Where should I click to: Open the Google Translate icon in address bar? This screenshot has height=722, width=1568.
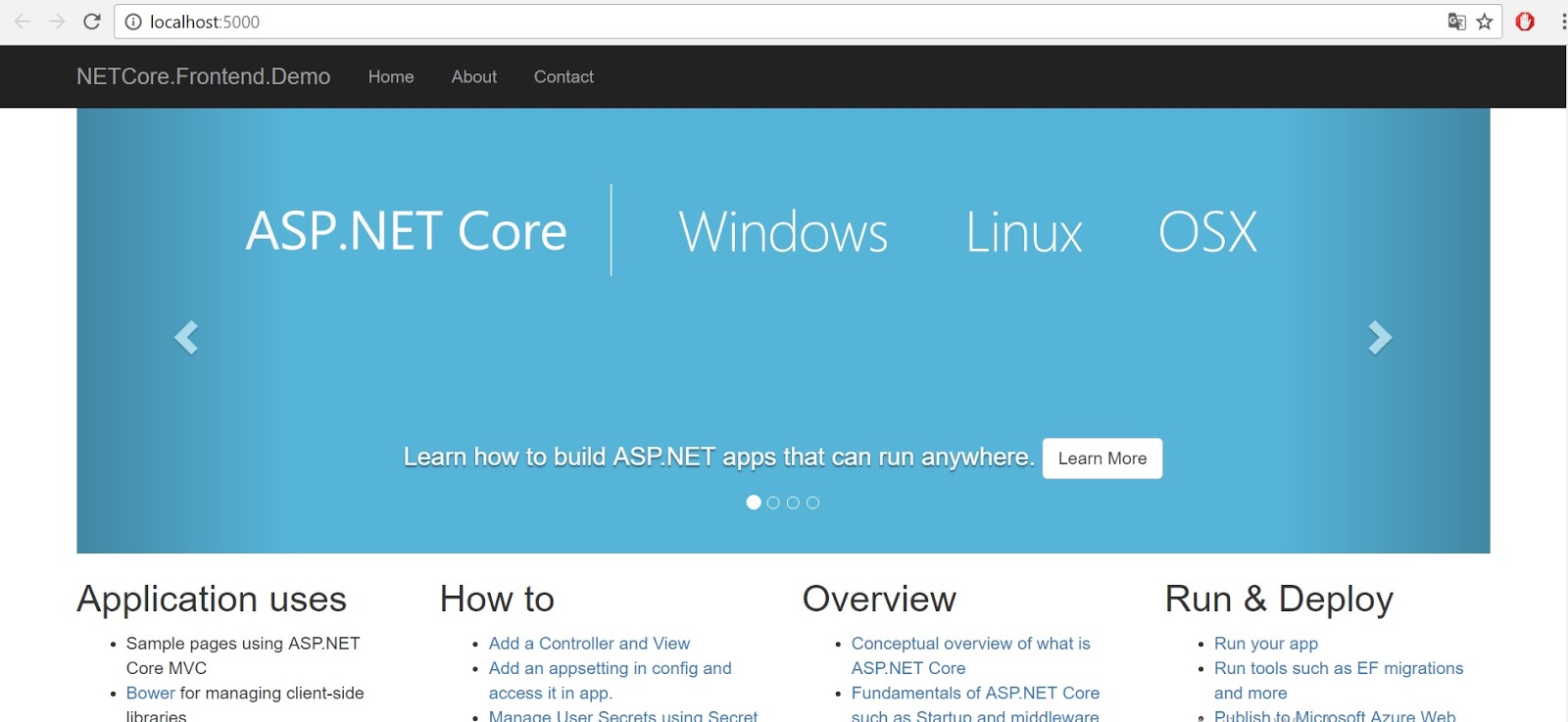tap(1457, 22)
